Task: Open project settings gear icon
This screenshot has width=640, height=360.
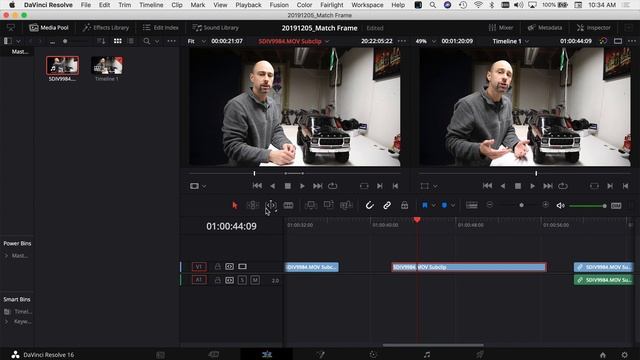Action: tap(624, 355)
